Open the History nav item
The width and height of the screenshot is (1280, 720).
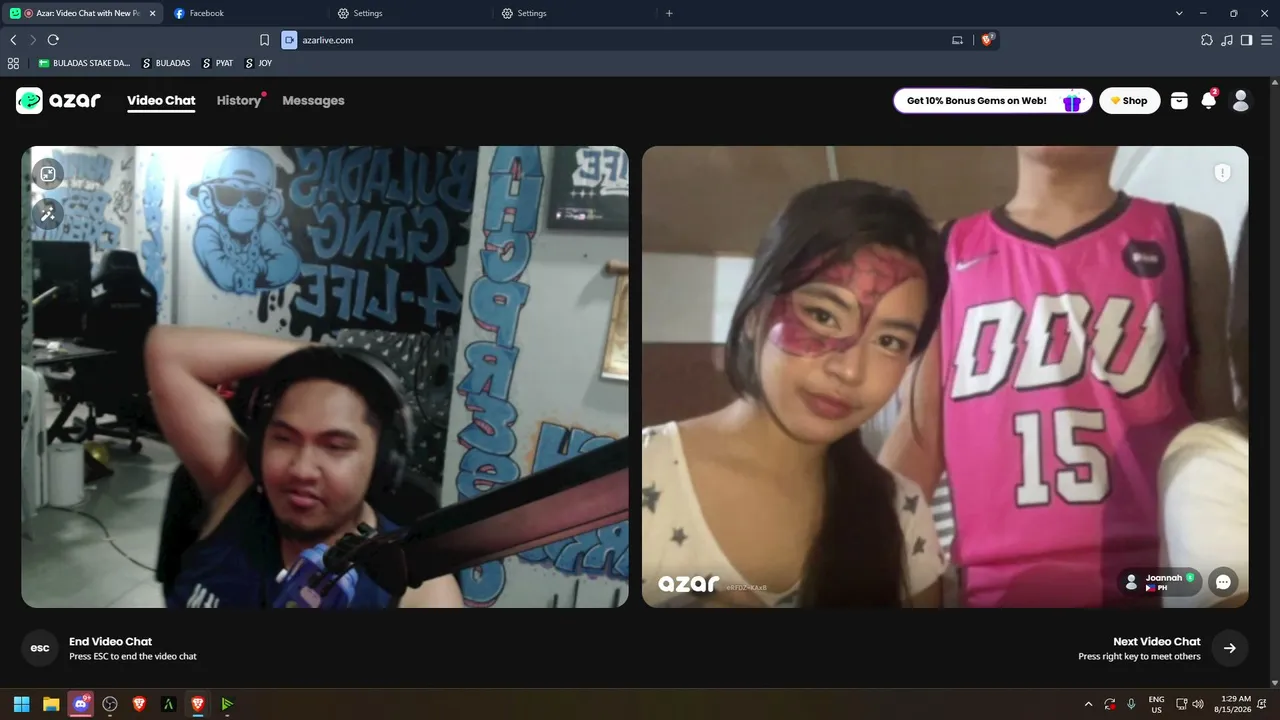click(239, 100)
